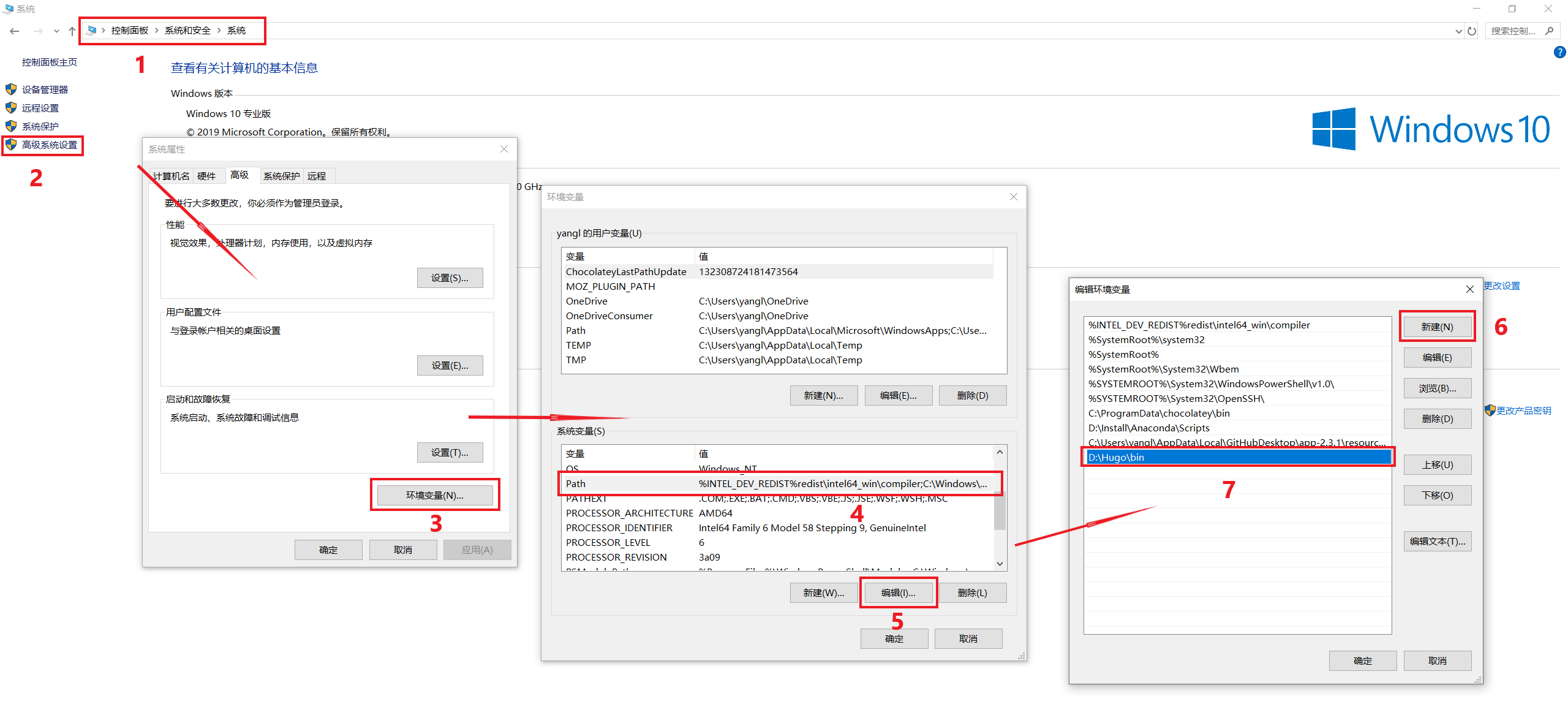Image resolution: width=1568 pixels, height=715 pixels.
Task: Click 取消 in 环境变量 dialog
Action: point(968,638)
